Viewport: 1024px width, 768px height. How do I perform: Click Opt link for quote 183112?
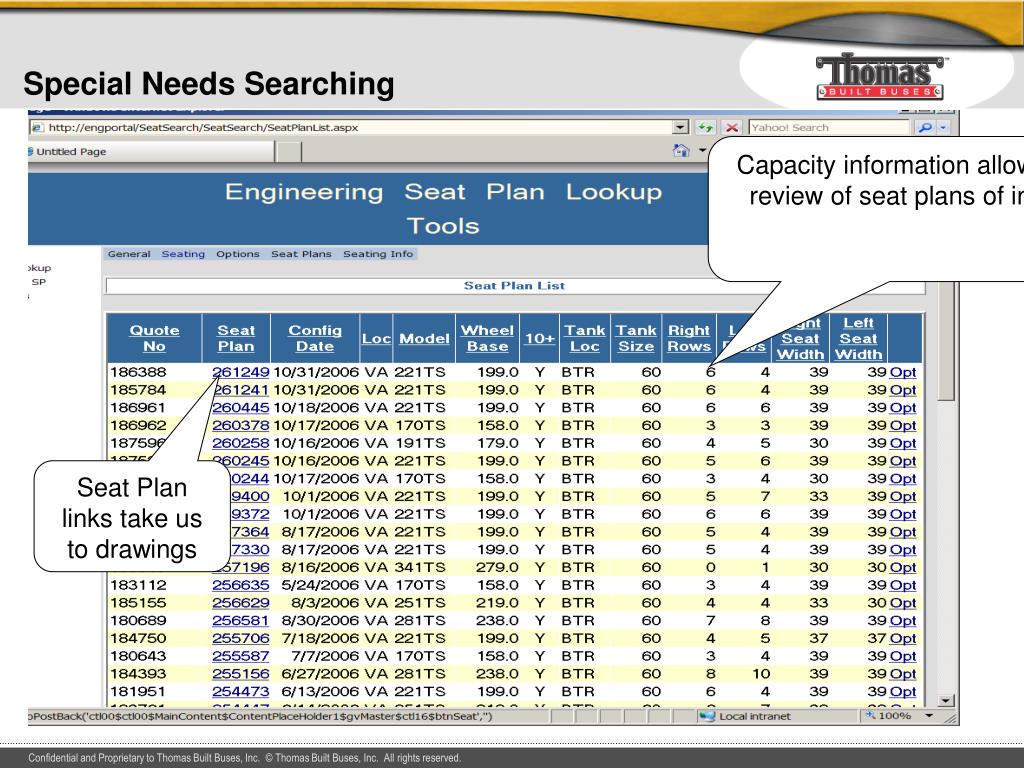tap(903, 585)
